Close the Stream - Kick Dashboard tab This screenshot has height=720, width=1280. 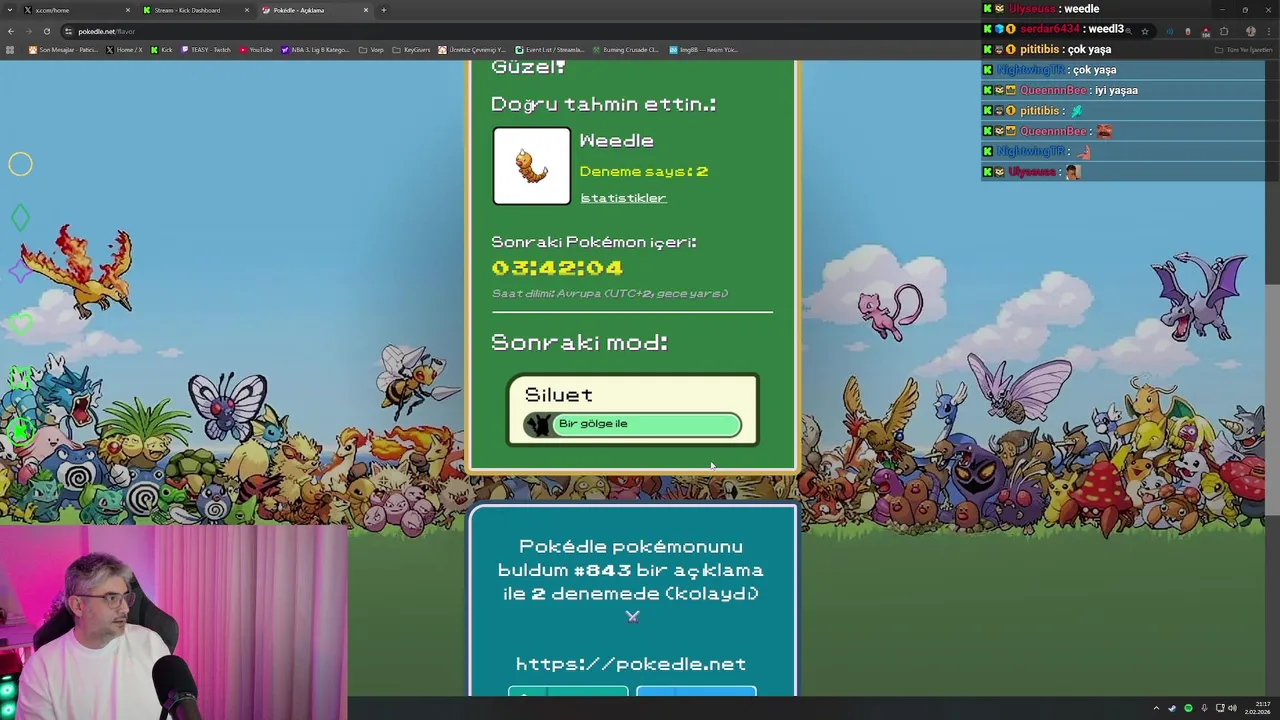point(247,10)
